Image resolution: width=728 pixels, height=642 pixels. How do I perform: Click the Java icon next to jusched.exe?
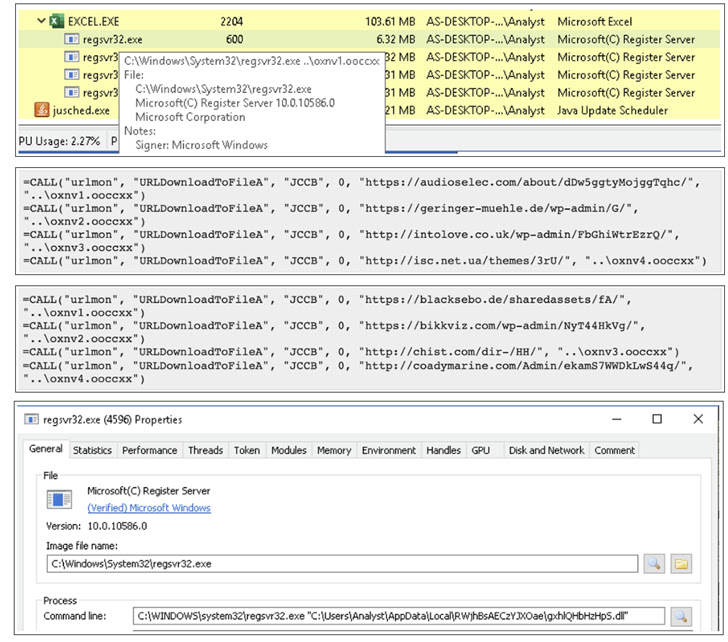click(42, 110)
